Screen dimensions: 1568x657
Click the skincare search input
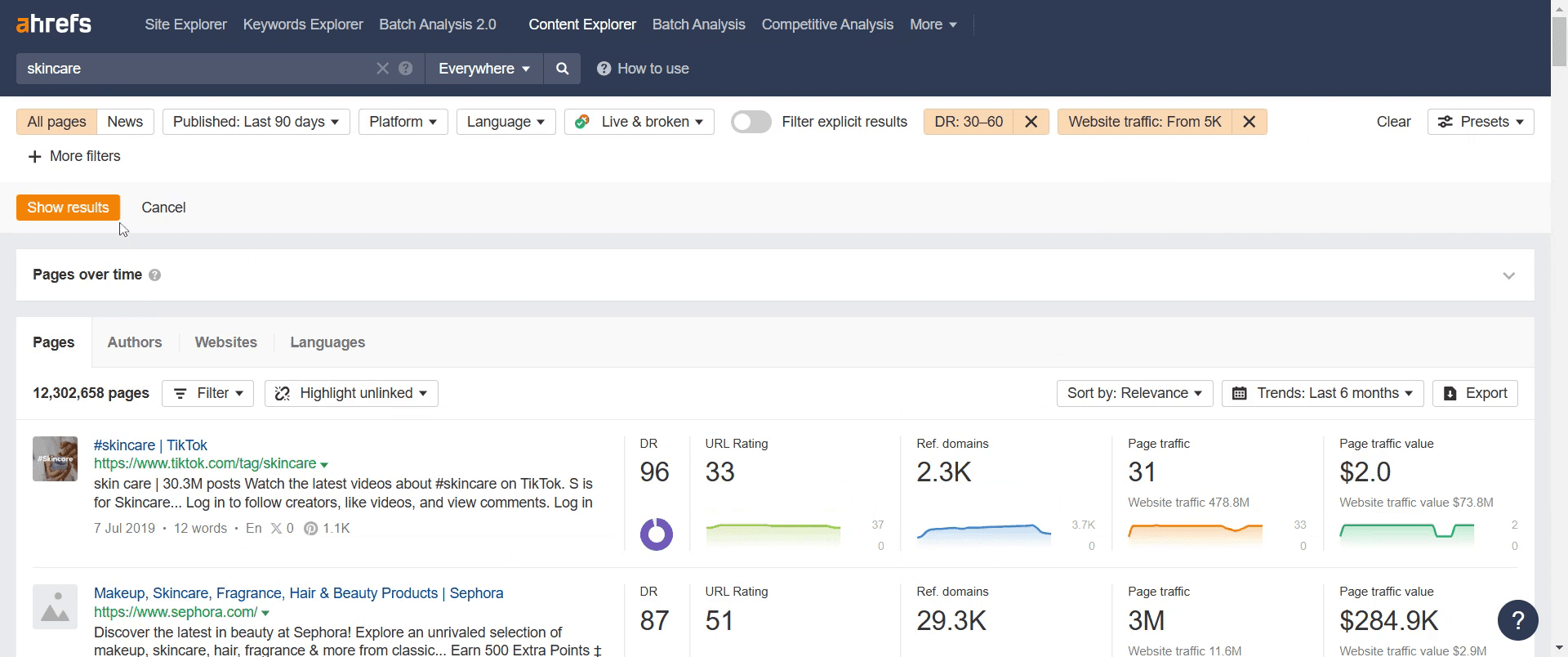196,69
